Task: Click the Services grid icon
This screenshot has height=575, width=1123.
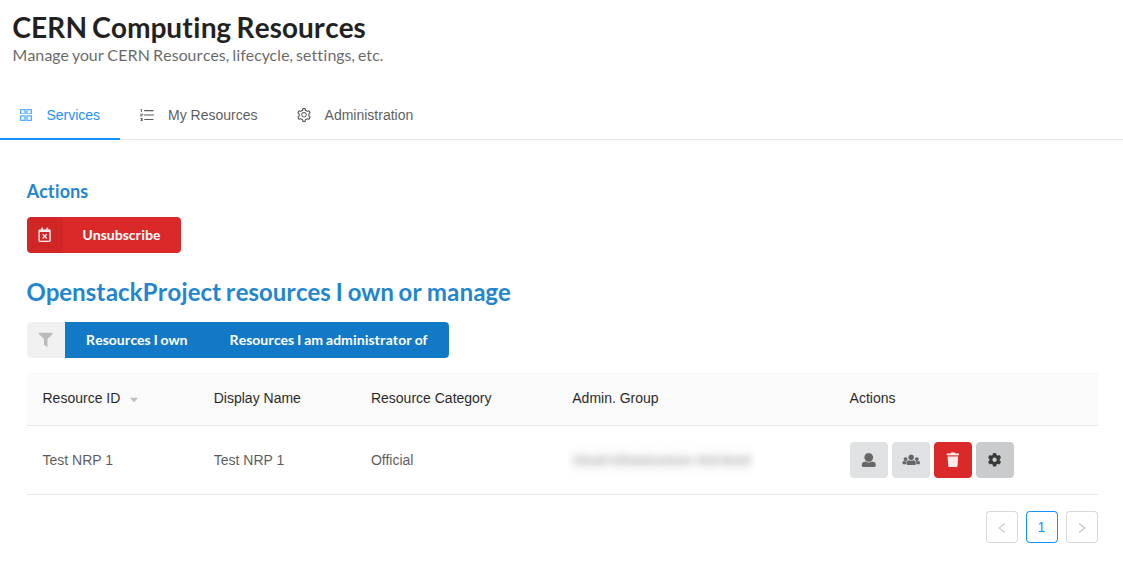Action: coord(26,115)
